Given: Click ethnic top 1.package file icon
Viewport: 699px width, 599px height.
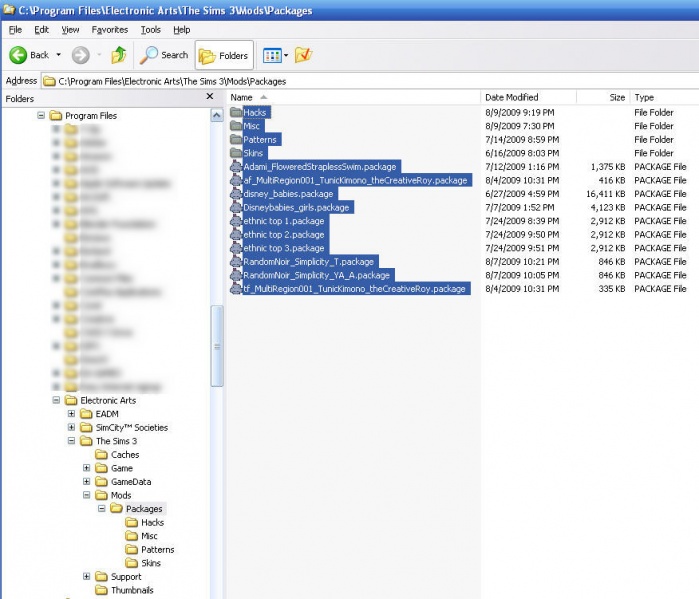Looking at the screenshot, I should pos(236,221).
